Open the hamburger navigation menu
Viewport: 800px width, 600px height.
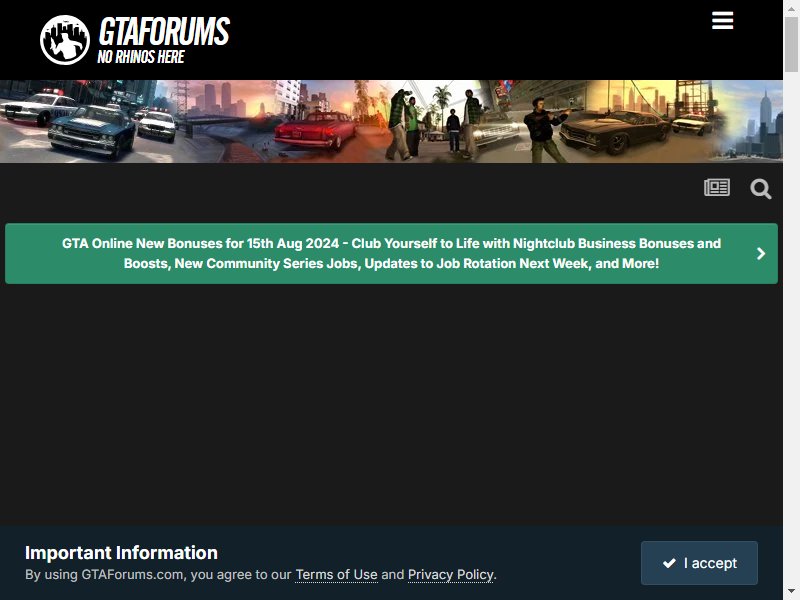722,20
